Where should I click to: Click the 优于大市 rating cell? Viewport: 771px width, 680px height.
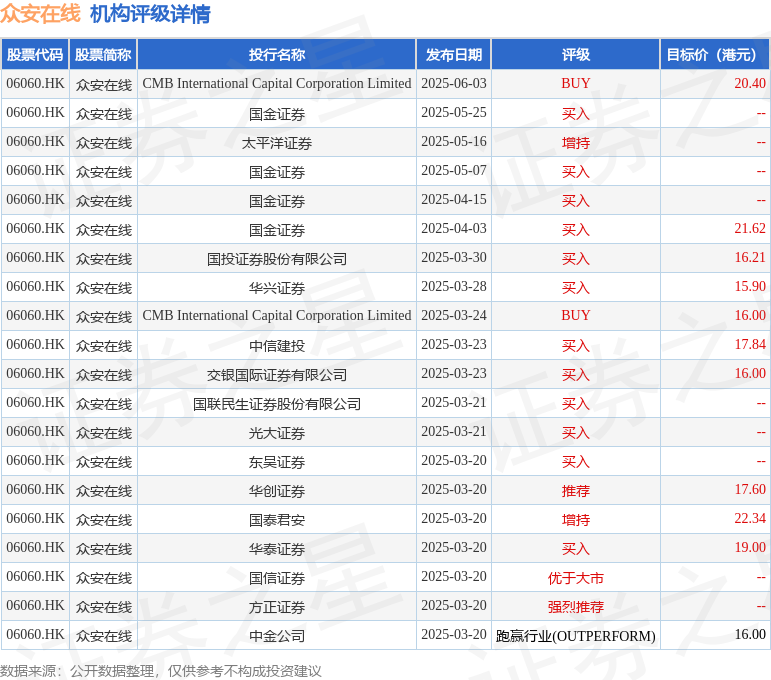575,578
